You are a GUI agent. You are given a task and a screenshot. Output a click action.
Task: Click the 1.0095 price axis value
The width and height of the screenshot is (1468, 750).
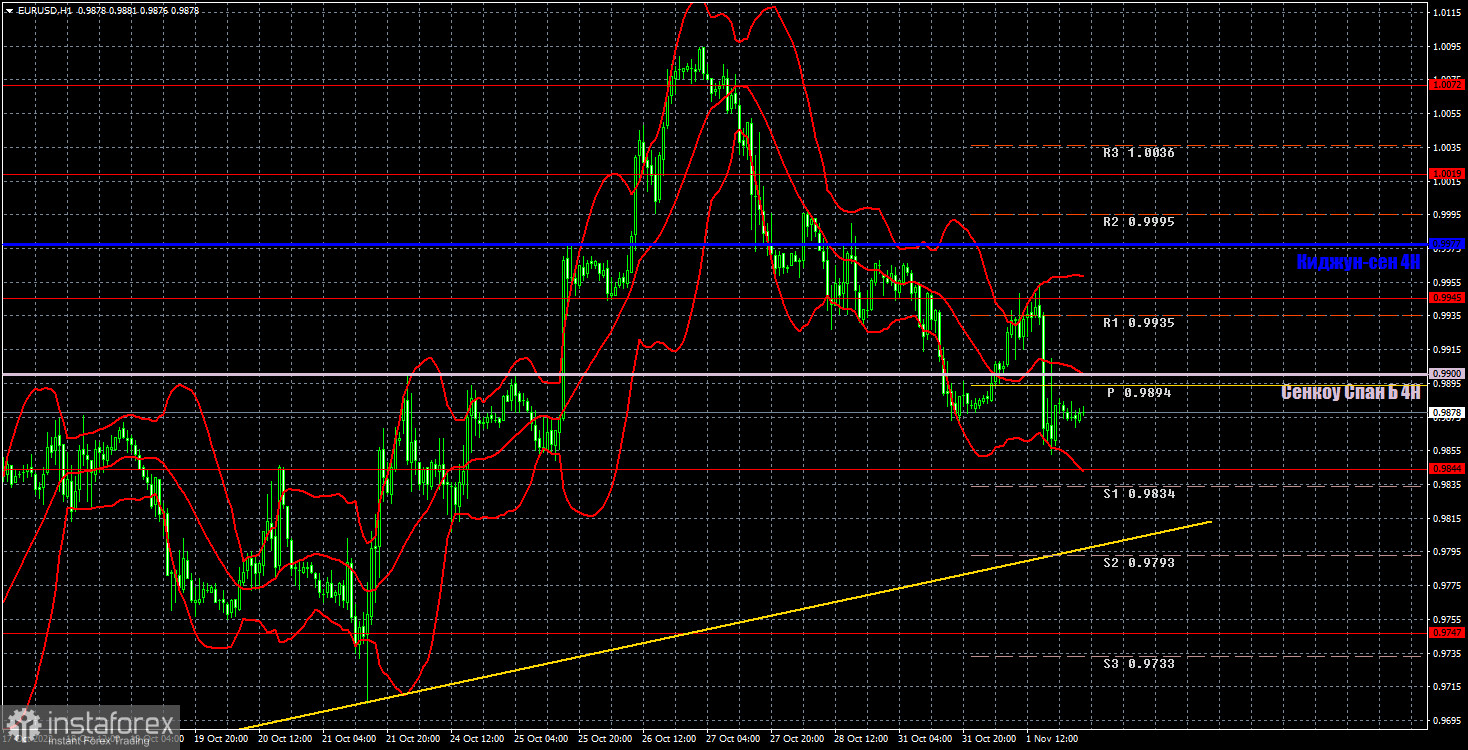1447,46
